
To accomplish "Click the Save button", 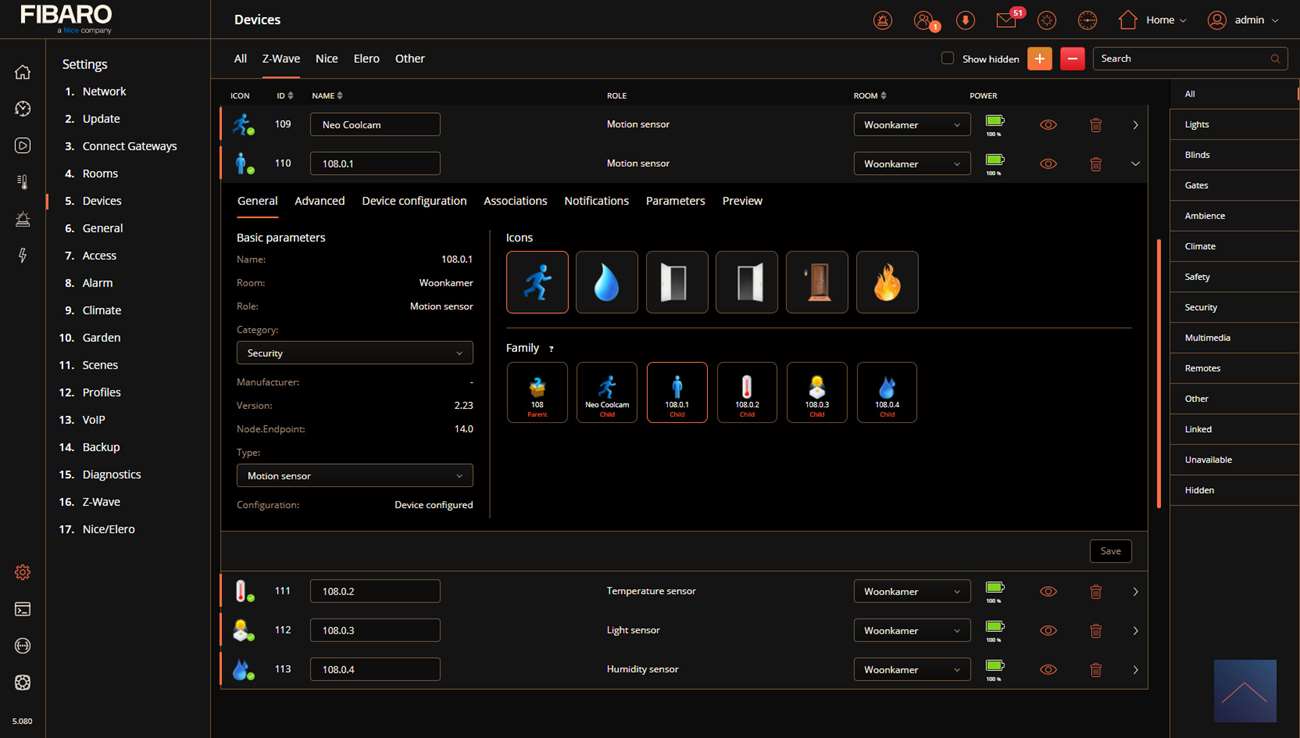I will [1110, 551].
